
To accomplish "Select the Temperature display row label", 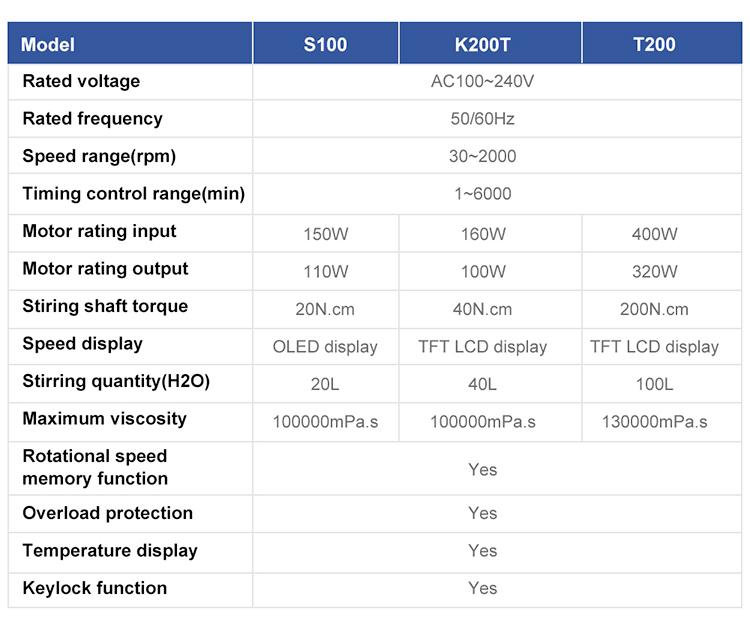I will pos(110,551).
